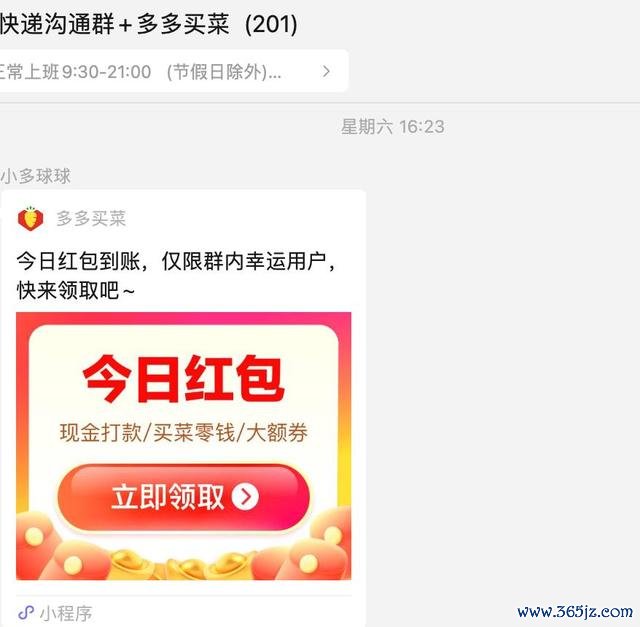
Task: Tap the 立即领取 red button
Action: pyautogui.click(x=184, y=497)
